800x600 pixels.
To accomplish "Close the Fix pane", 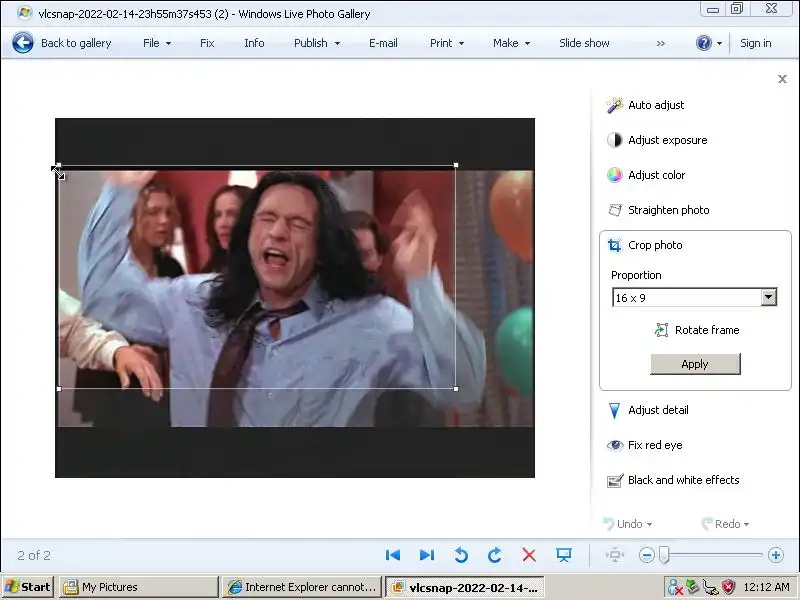I will click(x=782, y=79).
